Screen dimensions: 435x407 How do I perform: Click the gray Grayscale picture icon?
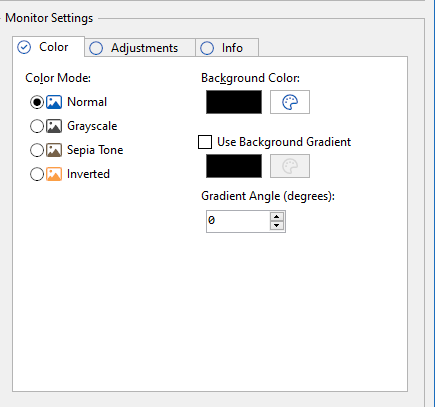click(54, 126)
